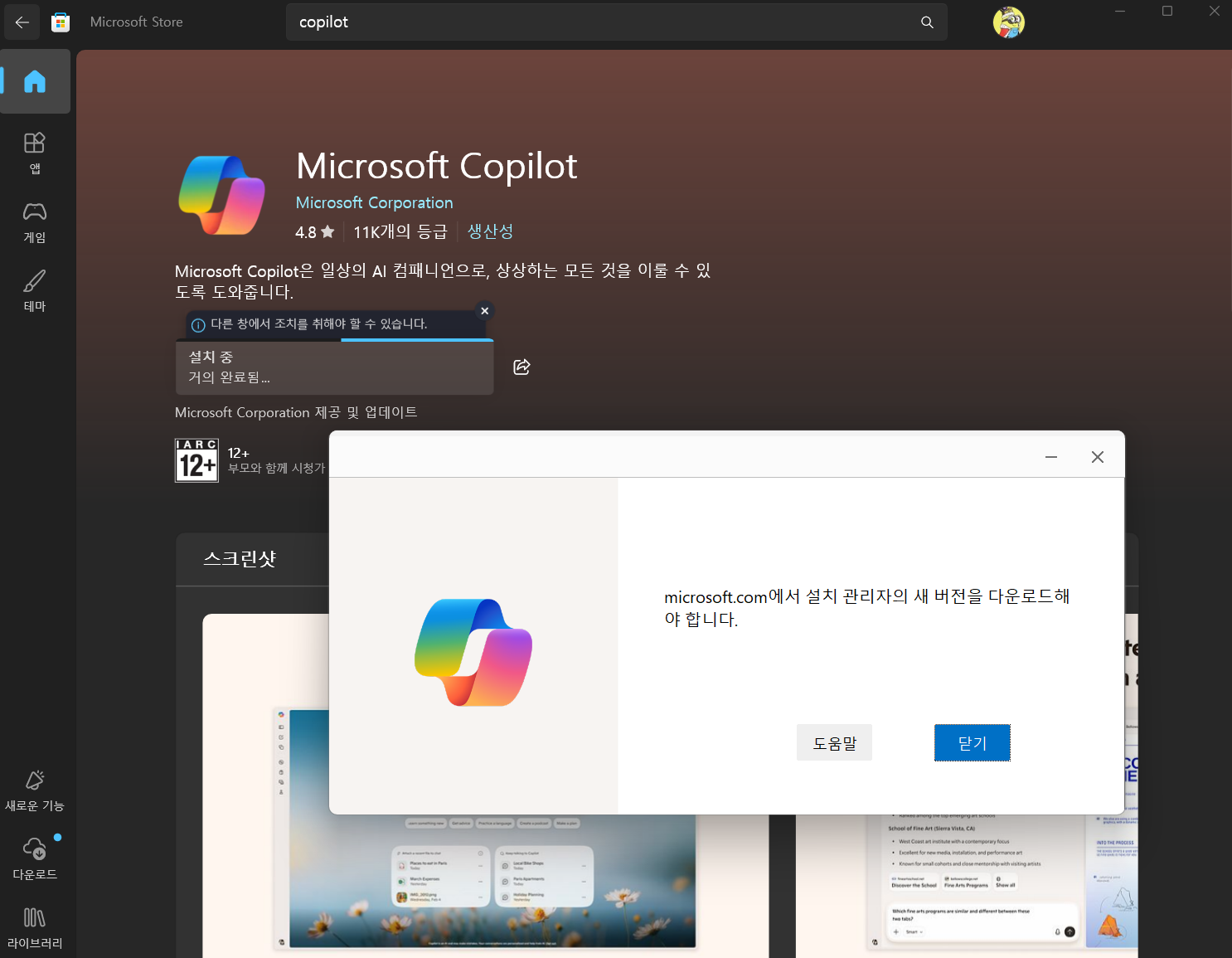This screenshot has width=1232, height=958.
Task: Open the Home page in sidebar
Action: pos(35,81)
